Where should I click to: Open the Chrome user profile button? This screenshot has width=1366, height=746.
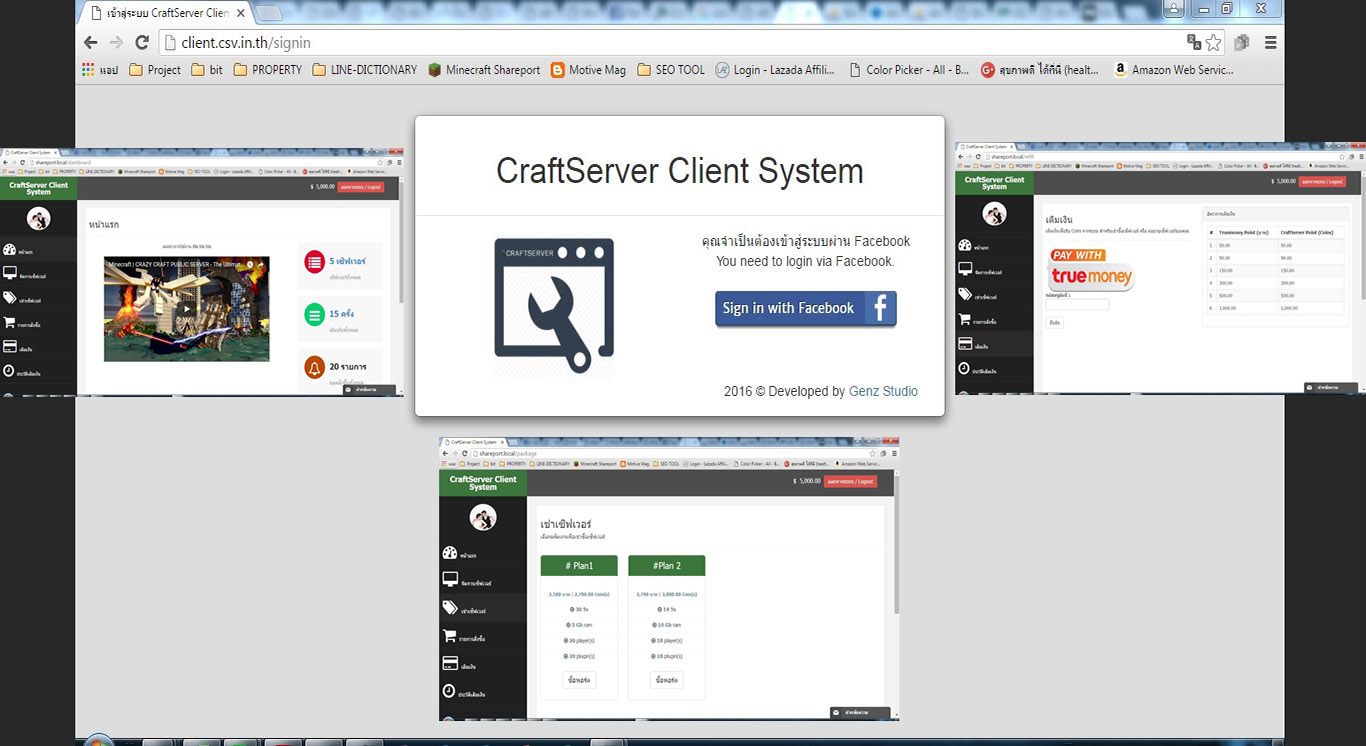(x=1173, y=9)
